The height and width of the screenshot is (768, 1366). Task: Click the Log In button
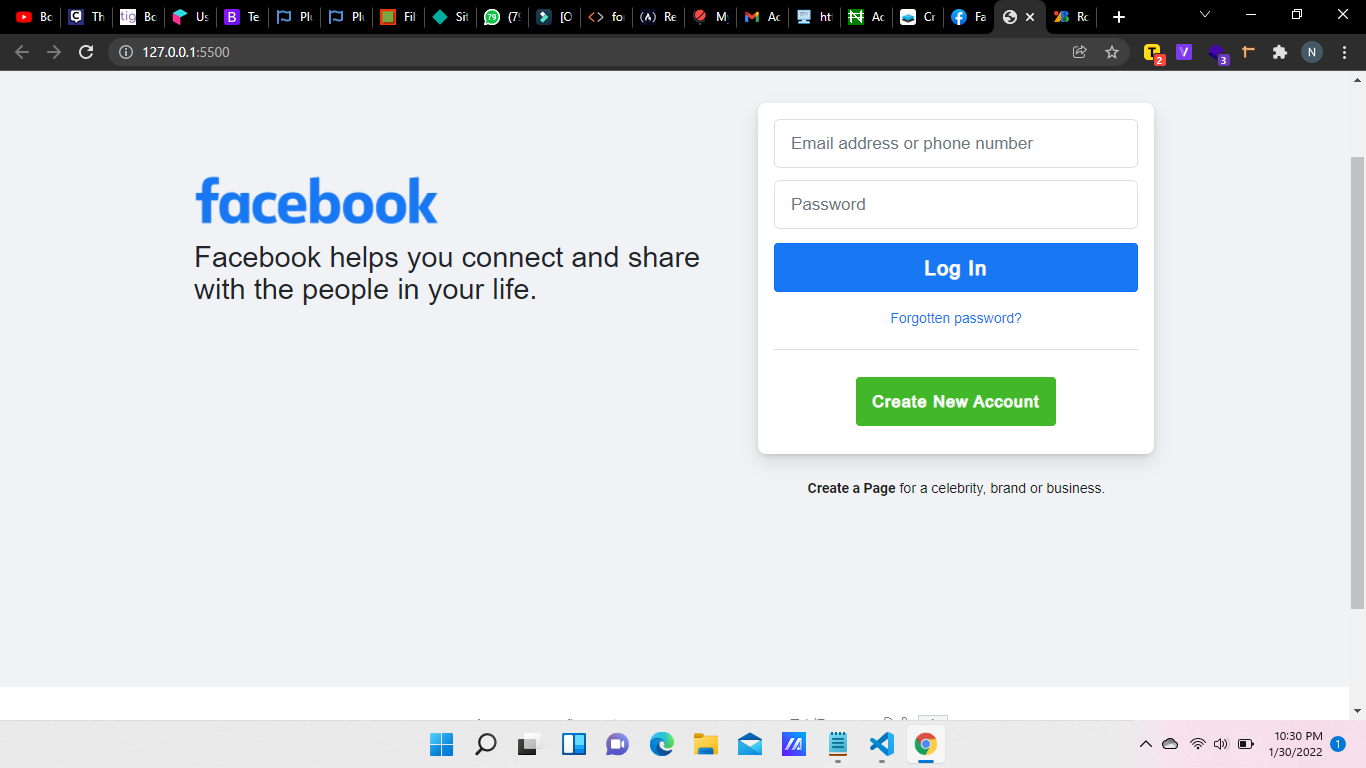pos(955,267)
